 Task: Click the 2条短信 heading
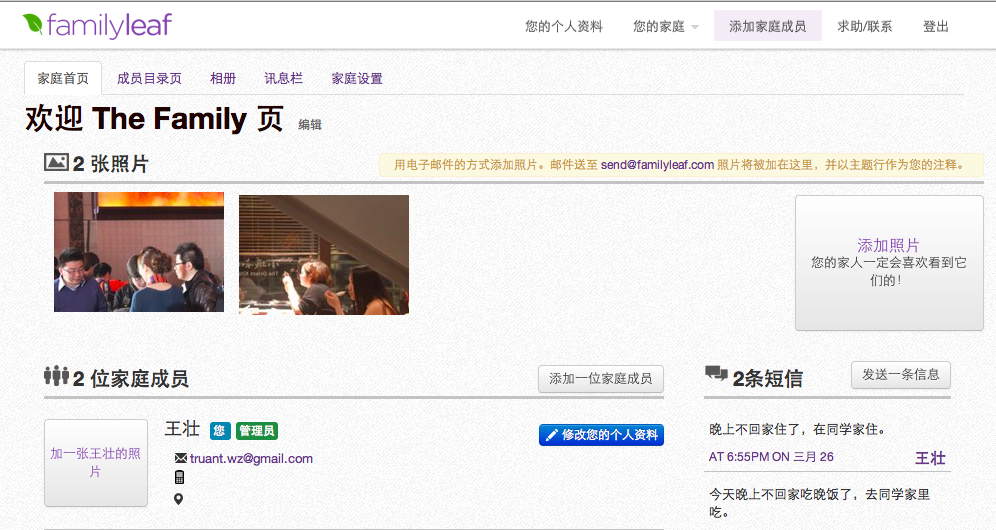pyautogui.click(x=768, y=379)
